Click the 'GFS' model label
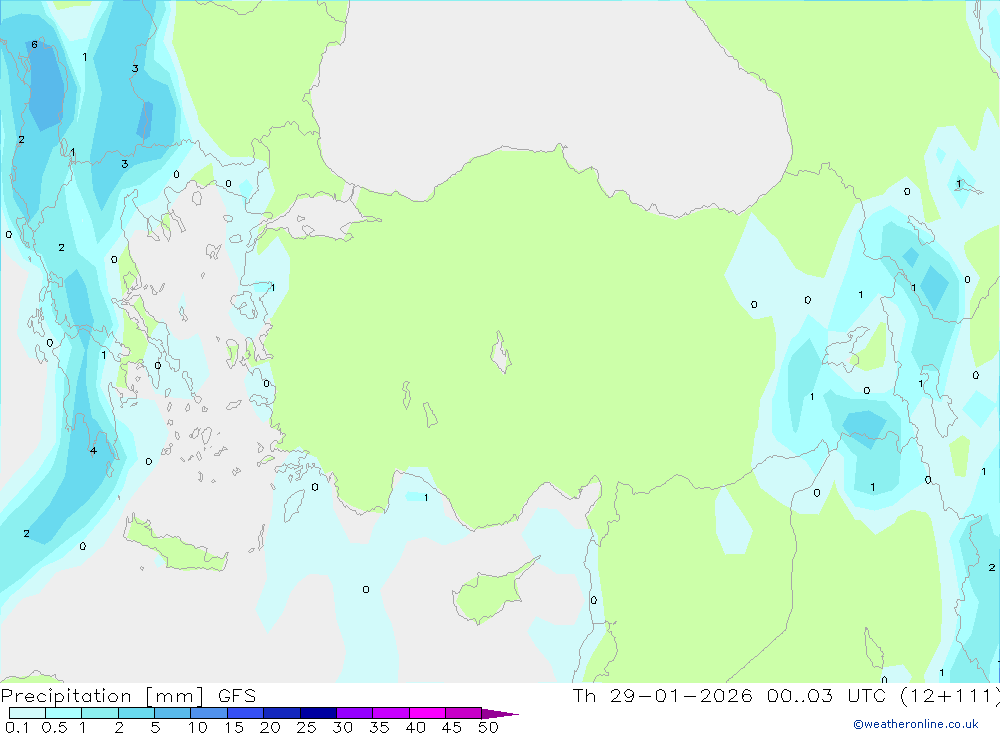The image size is (1000, 733). pyautogui.click(x=237, y=696)
